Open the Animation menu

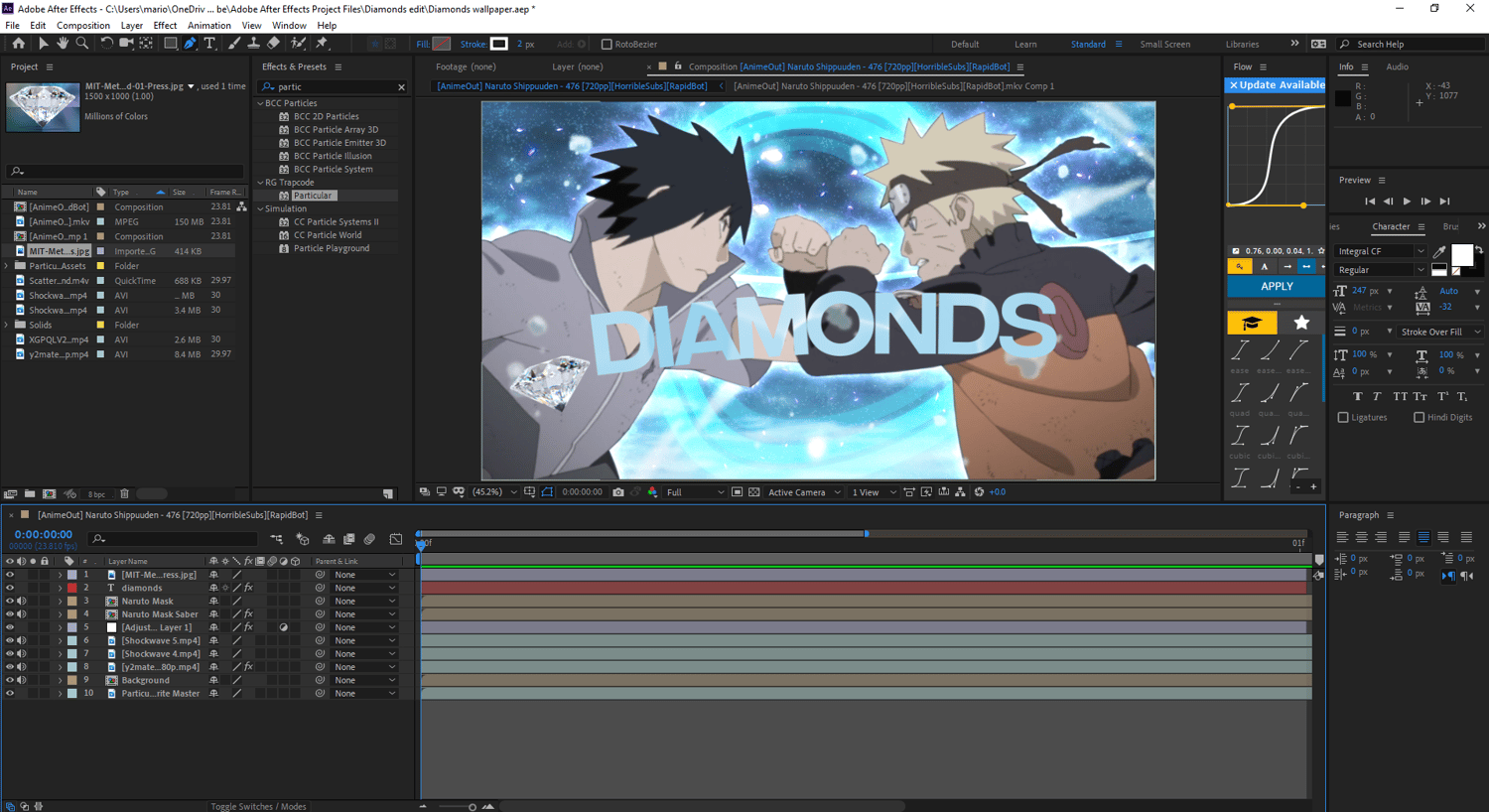208,26
